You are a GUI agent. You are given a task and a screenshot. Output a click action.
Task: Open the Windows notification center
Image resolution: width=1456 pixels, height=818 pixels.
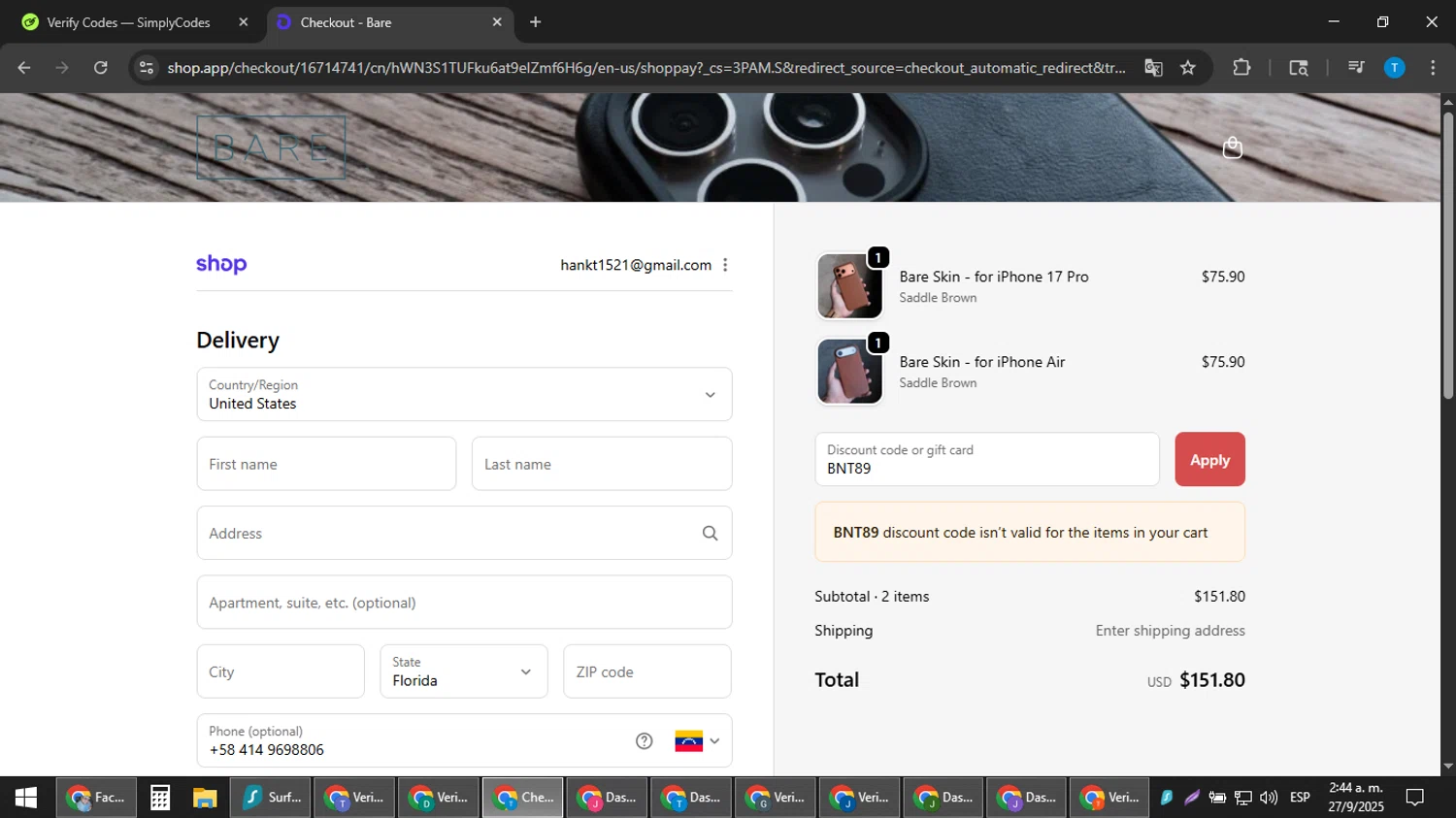pos(1415,798)
